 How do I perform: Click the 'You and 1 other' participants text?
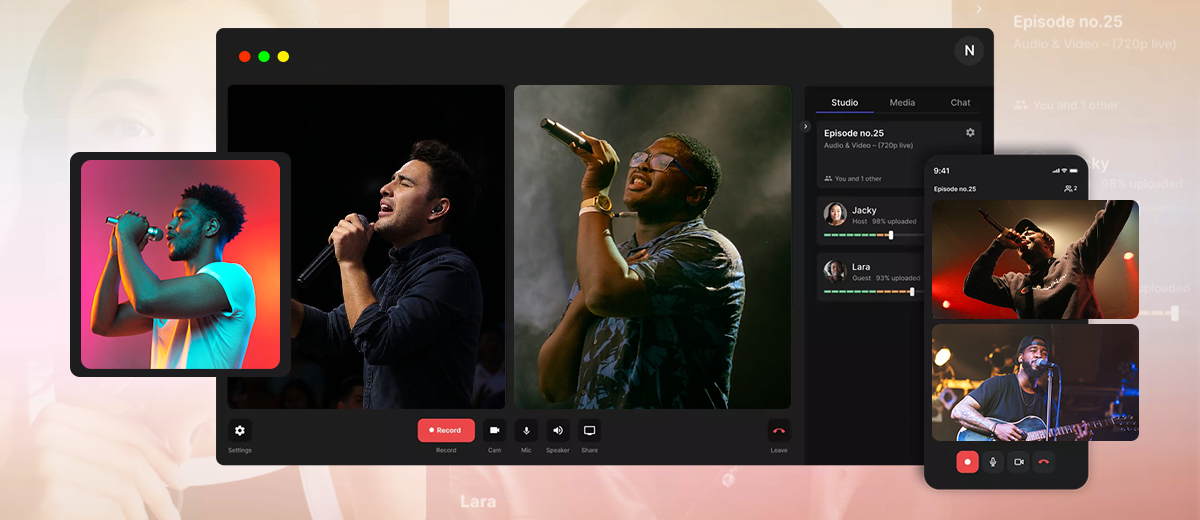pyautogui.click(x=858, y=179)
